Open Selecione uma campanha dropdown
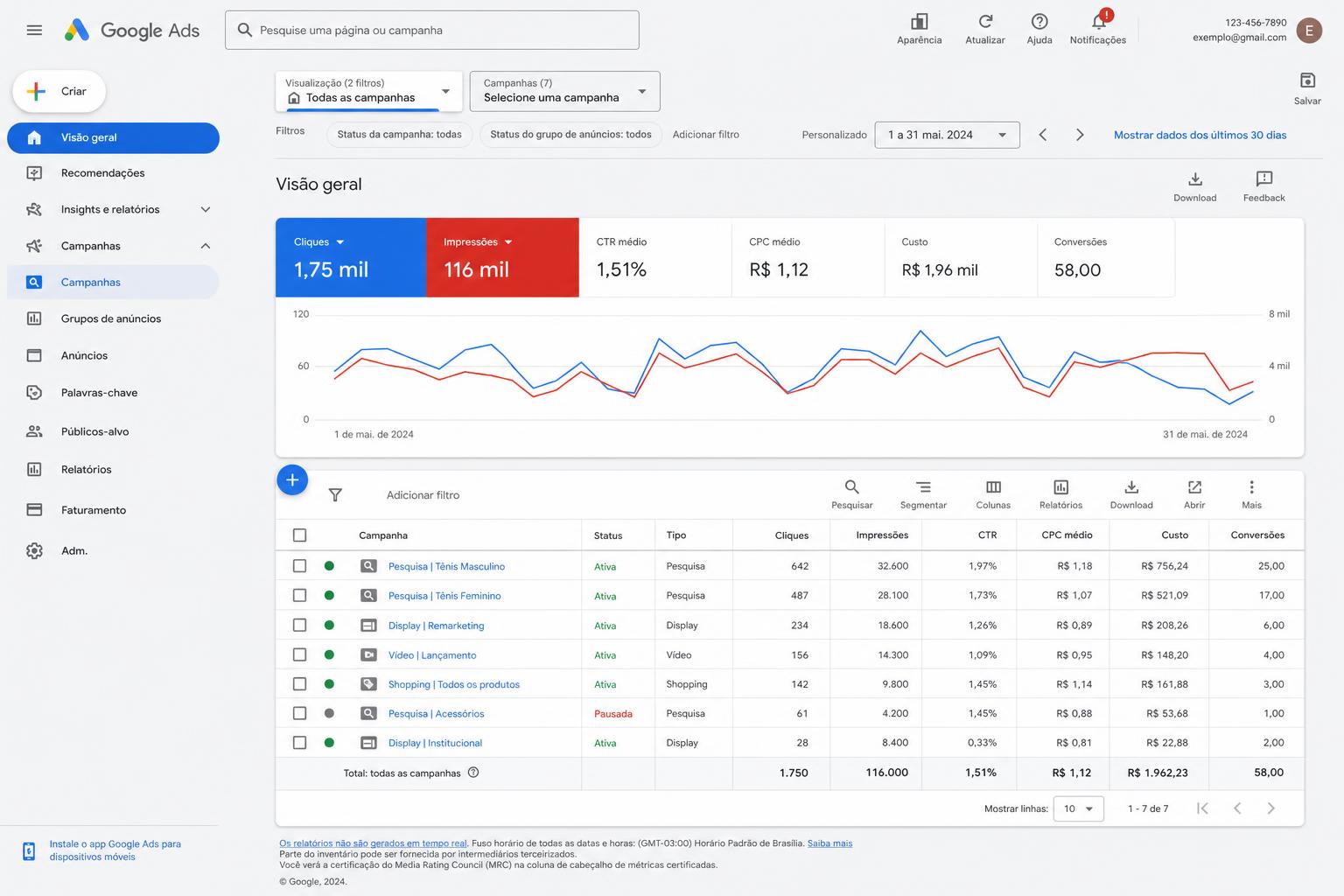Image resolution: width=1344 pixels, height=896 pixels. (x=564, y=91)
